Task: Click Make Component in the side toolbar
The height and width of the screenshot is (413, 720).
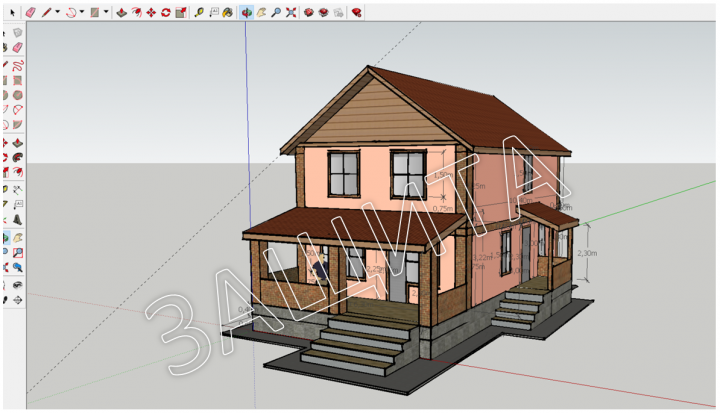Action: 17,33
